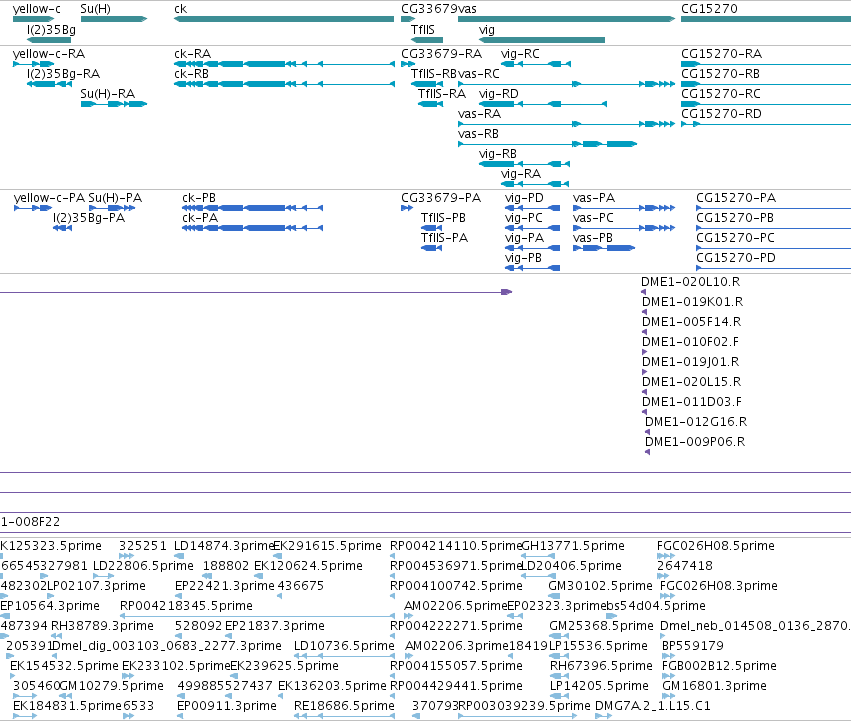Click the vig-RA transcript label
The image size is (851, 721).
[x=521, y=174]
